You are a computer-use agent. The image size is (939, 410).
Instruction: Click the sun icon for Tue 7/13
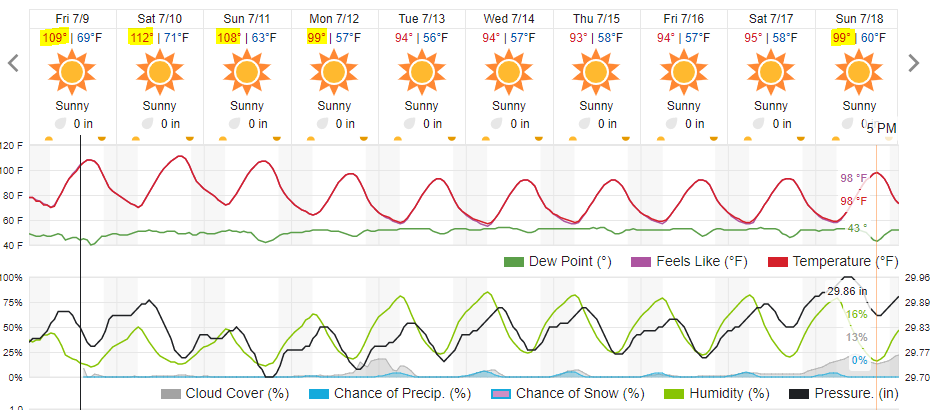422,72
